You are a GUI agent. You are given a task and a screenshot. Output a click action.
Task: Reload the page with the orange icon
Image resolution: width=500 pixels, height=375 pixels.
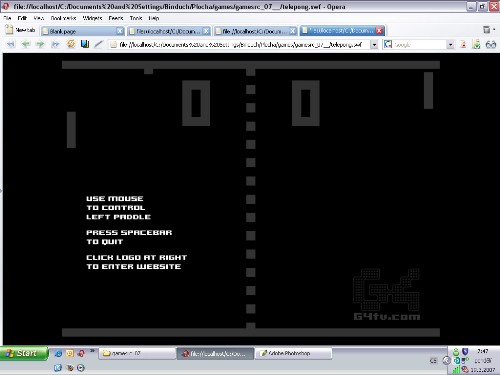pos(71,44)
